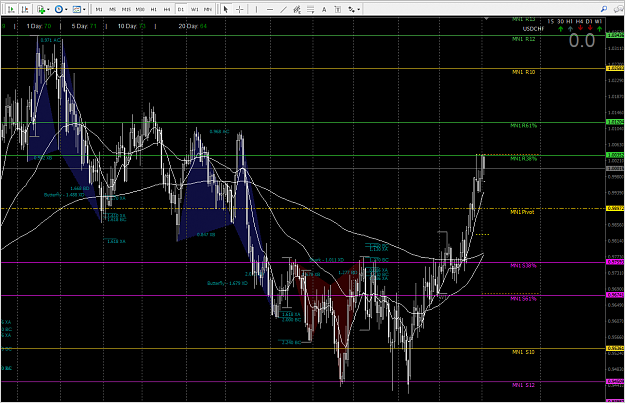Click the USDCHF symbol label
Viewport: 625px width, 403px height.
pos(533,29)
